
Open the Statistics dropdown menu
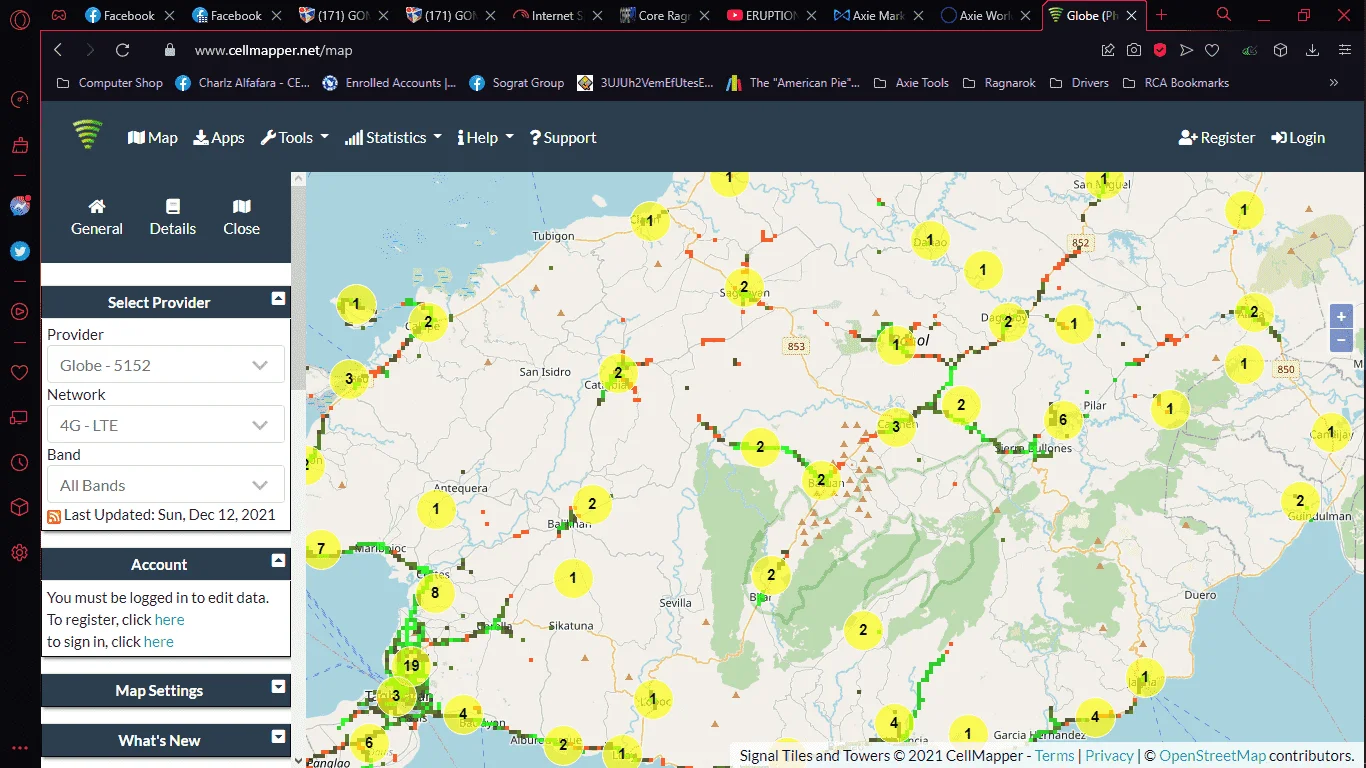click(393, 138)
